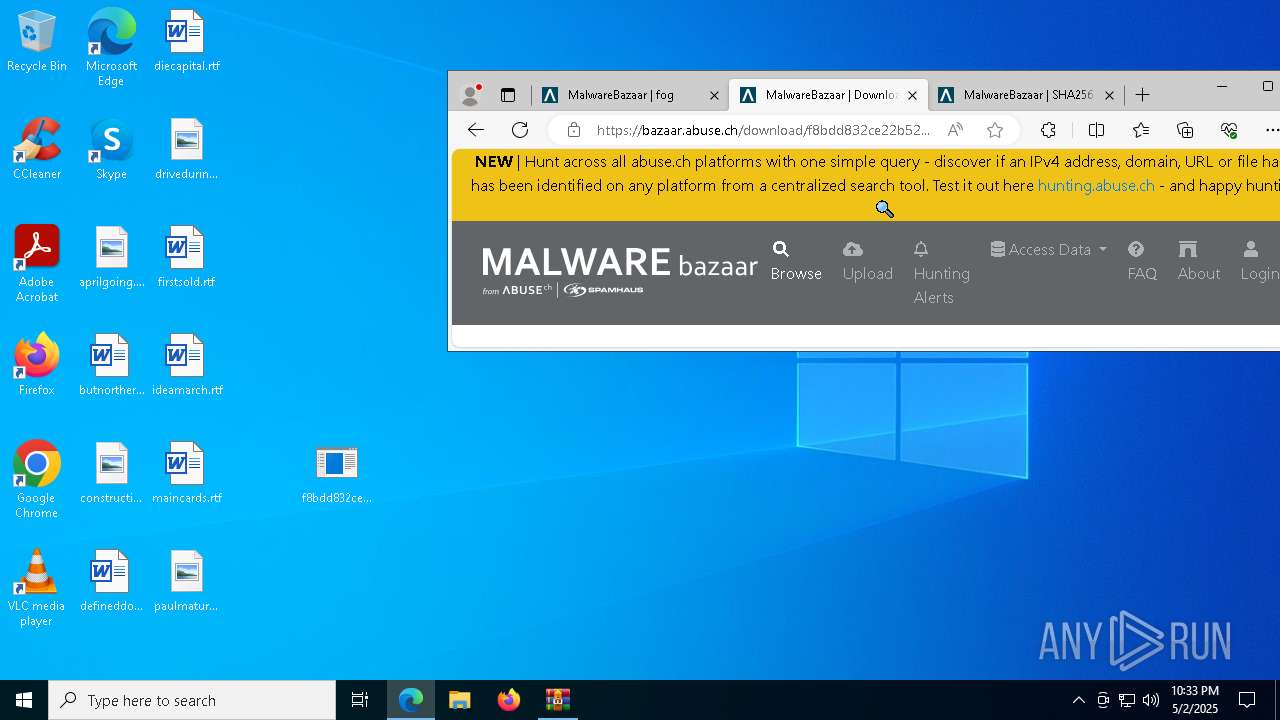Open Browser essentials heart icon

click(1229, 130)
